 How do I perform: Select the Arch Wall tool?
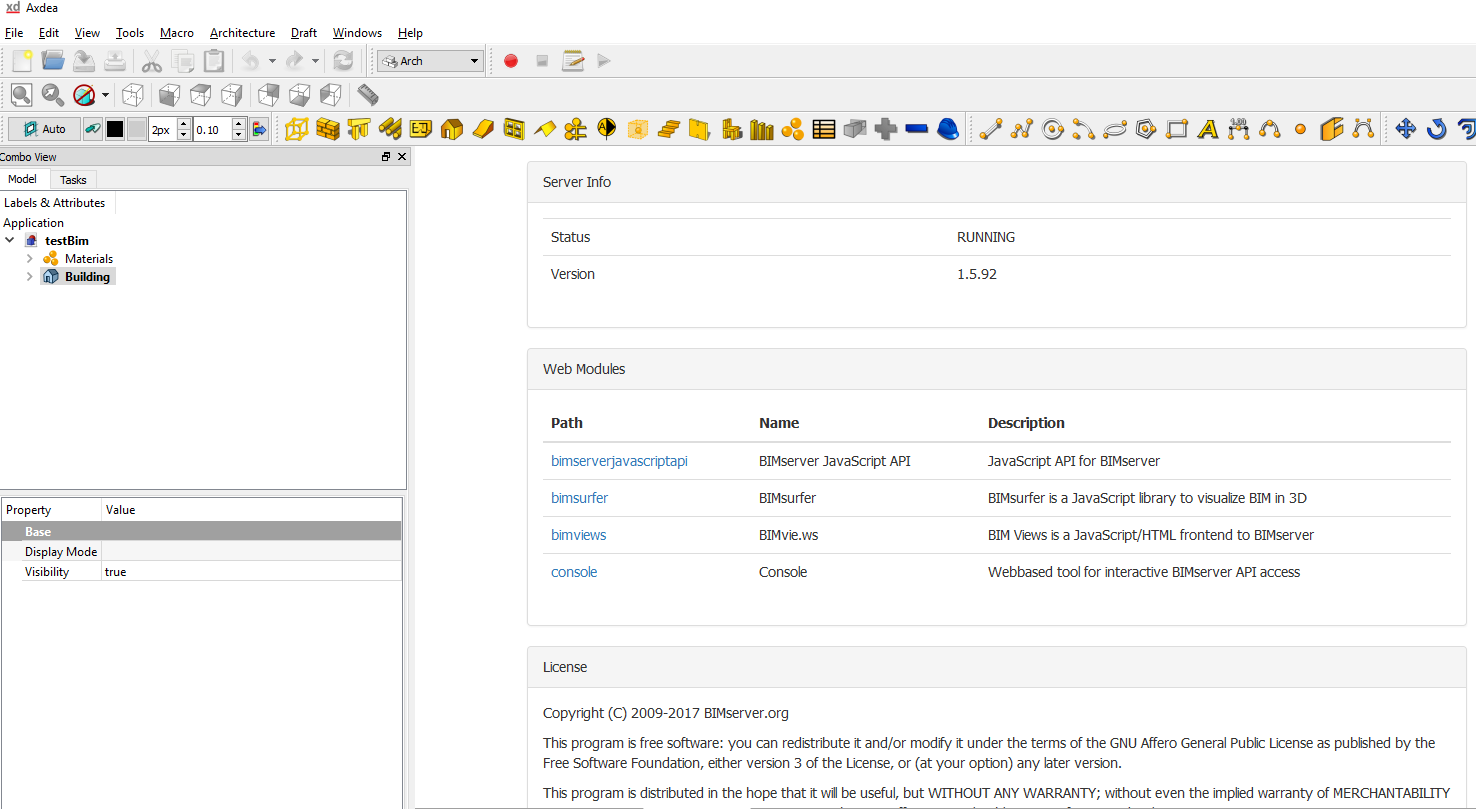pos(328,128)
